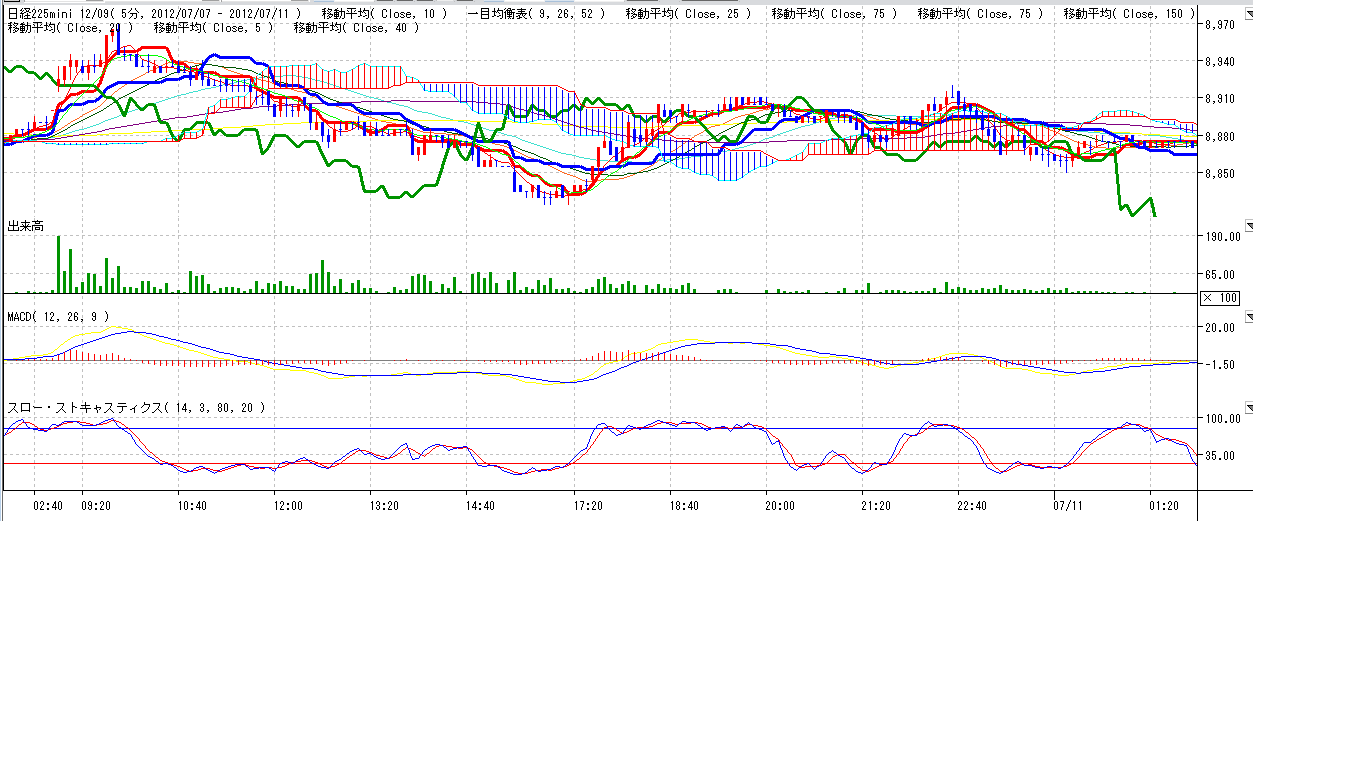Click the MACD( 12, 26, 9 ) panel heading
Screen dimensions: 1366x768
(58, 316)
